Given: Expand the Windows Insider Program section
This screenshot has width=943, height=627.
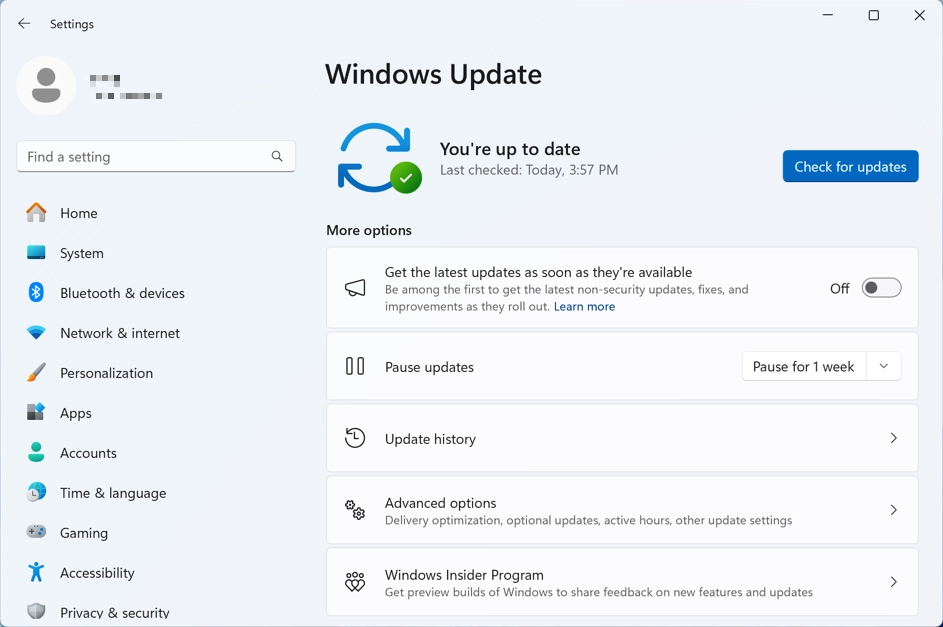Looking at the screenshot, I should tap(622, 581).
